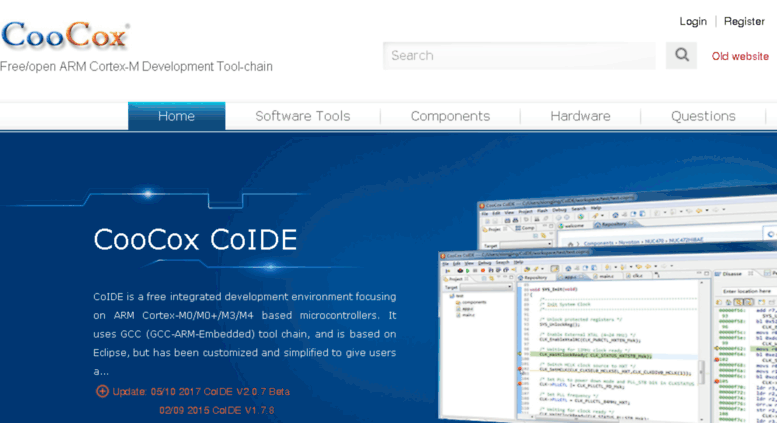Click the CooCox CoIDE banner heading

click(195, 240)
